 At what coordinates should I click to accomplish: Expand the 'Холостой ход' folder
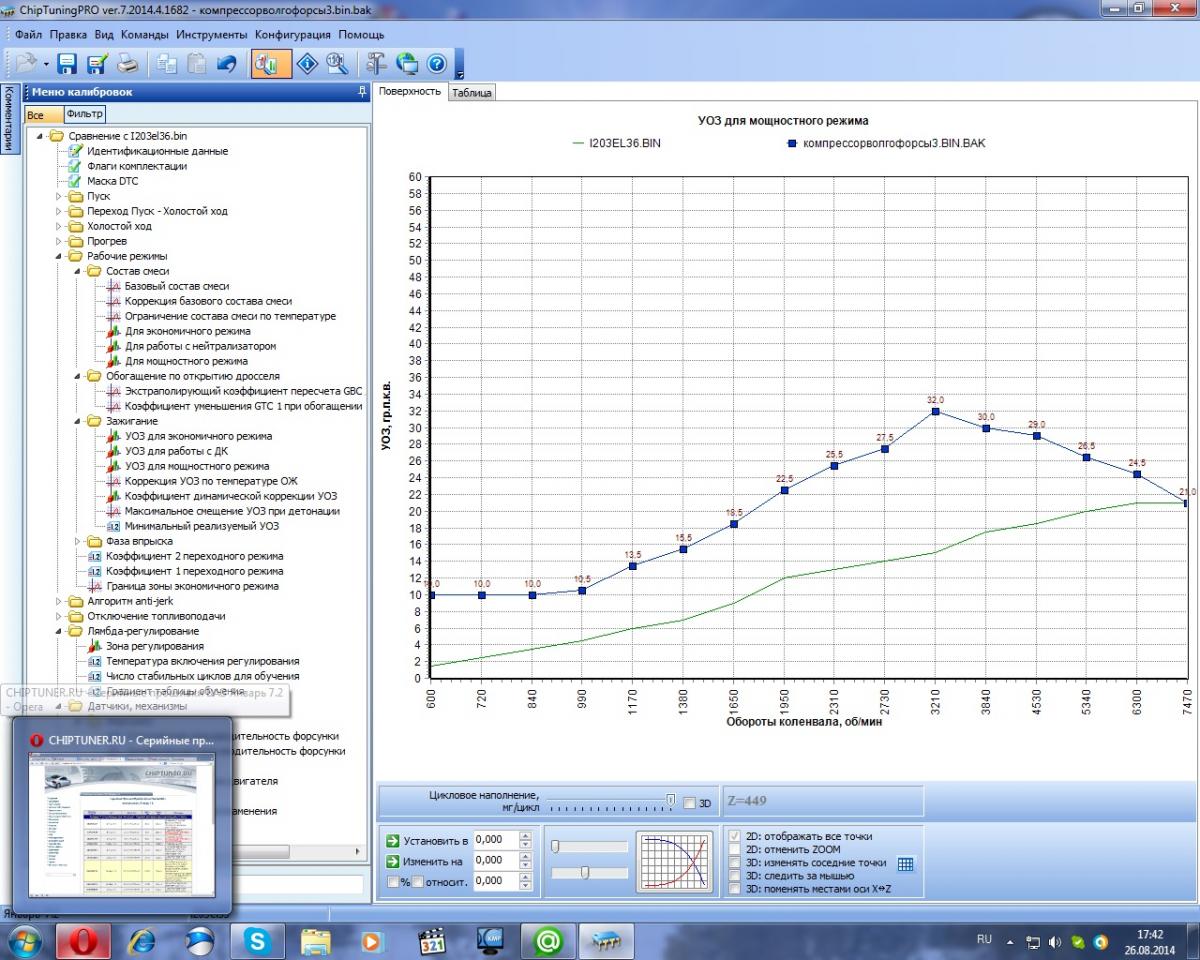click(x=58, y=226)
